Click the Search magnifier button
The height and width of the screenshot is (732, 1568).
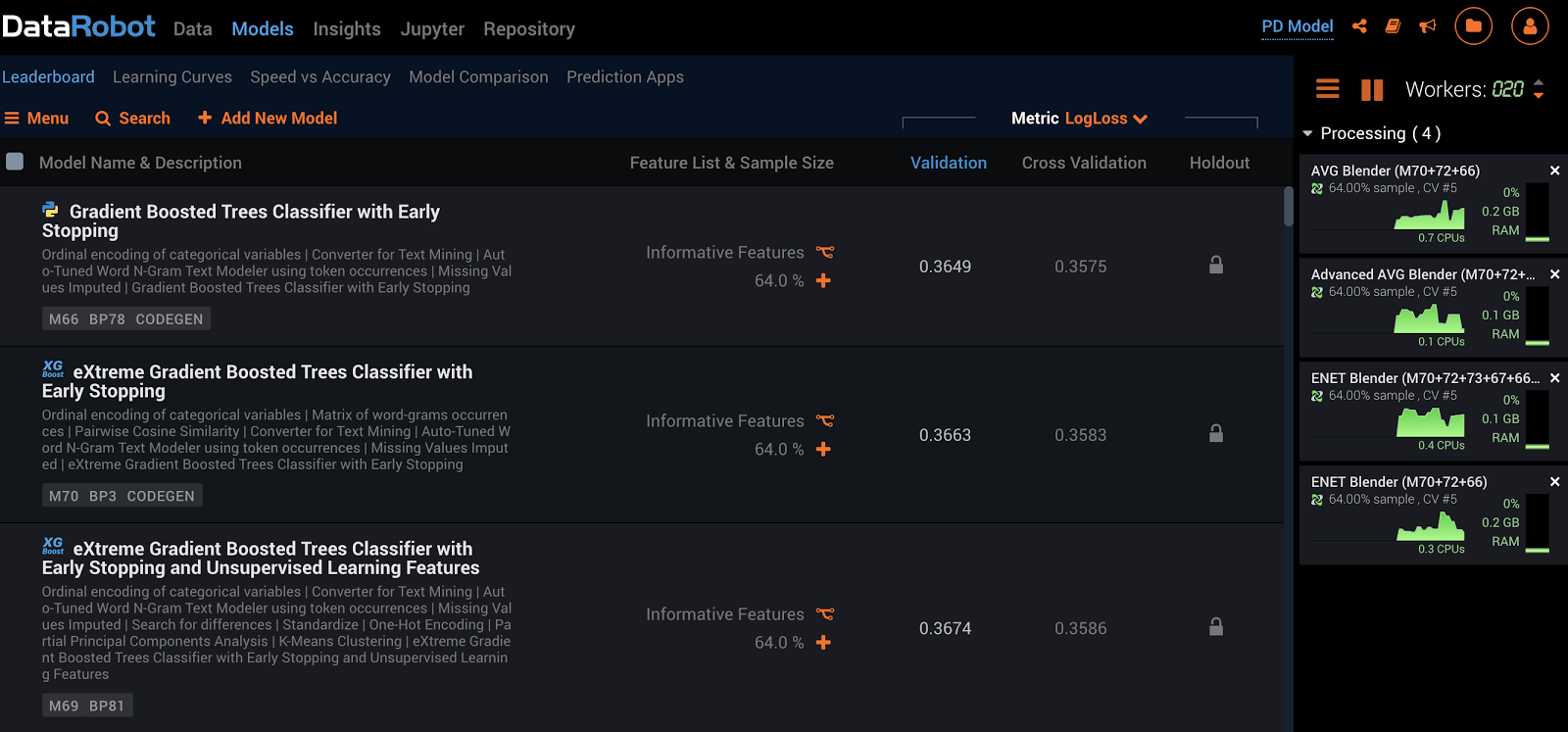pos(132,119)
